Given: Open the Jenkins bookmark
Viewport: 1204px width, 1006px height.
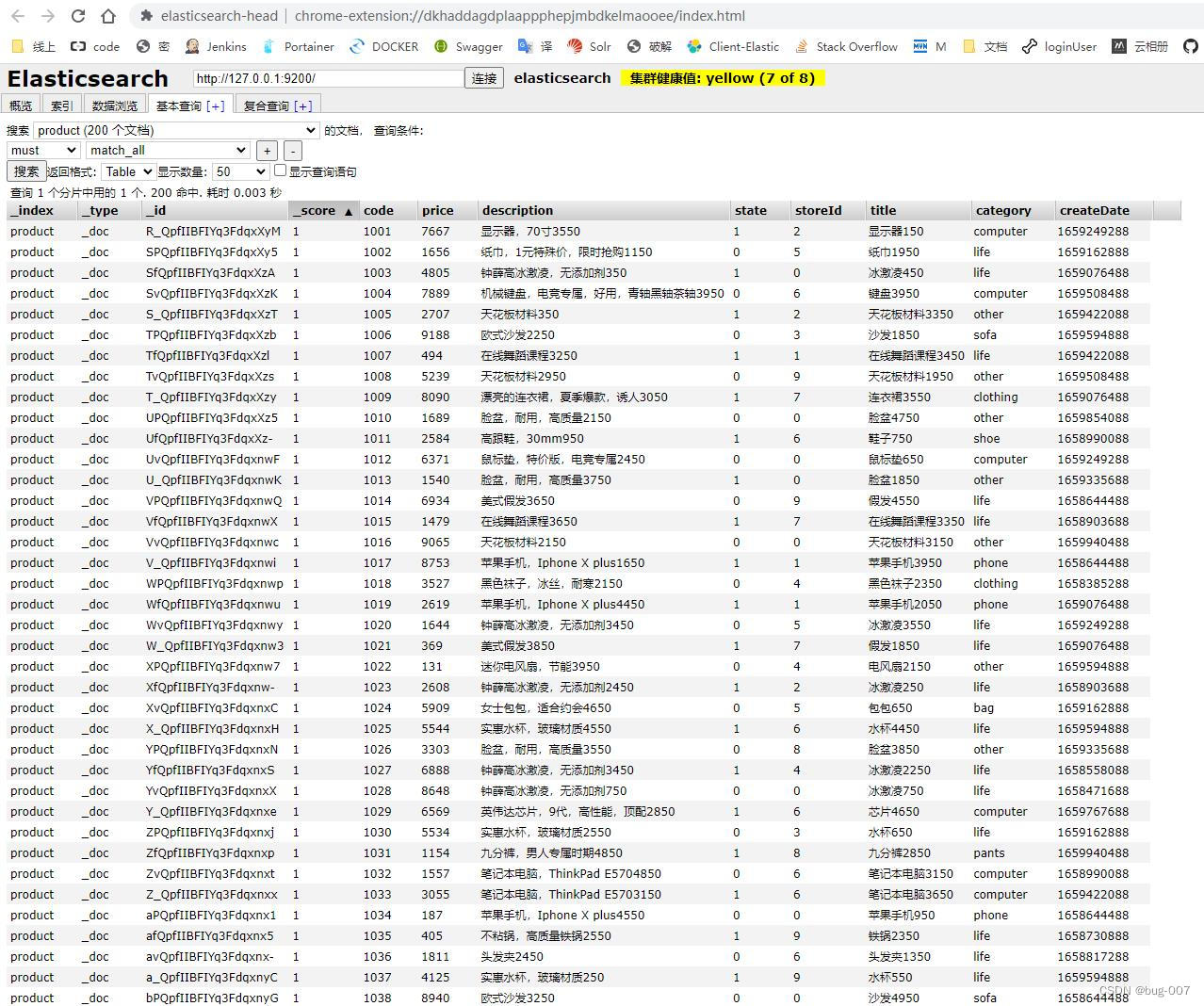Looking at the screenshot, I should point(216,46).
